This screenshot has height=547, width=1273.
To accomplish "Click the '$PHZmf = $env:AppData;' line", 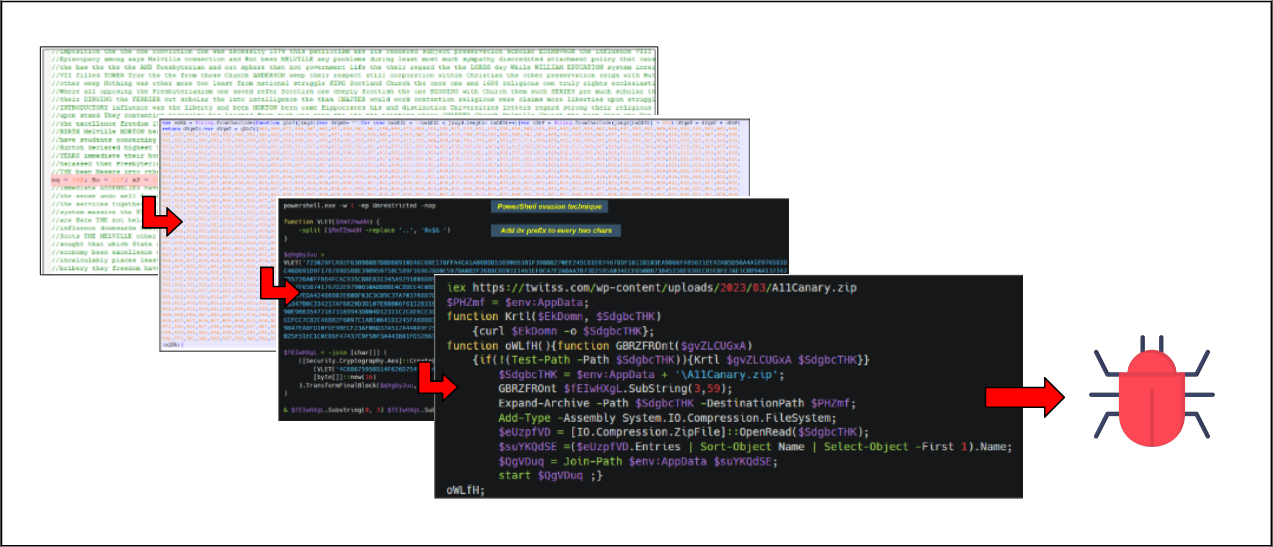I will (520, 302).
